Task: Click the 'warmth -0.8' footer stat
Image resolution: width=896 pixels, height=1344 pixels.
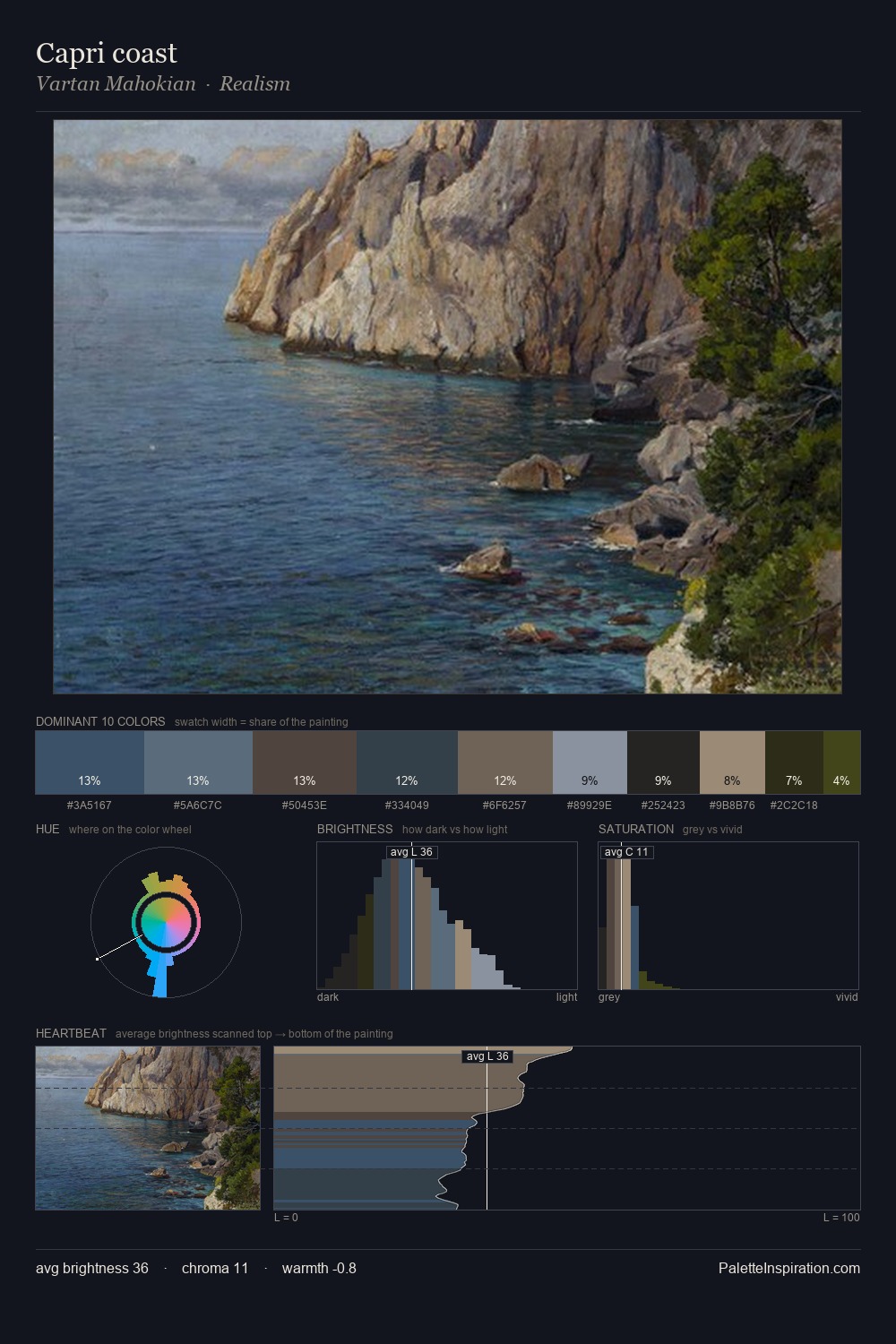Action: click(x=319, y=1268)
